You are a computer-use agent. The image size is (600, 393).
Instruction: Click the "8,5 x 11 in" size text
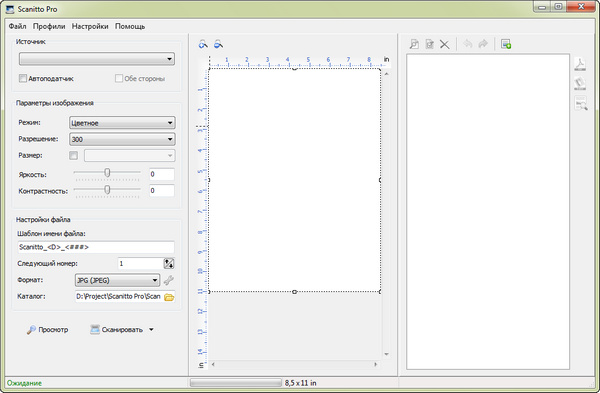coord(300,383)
